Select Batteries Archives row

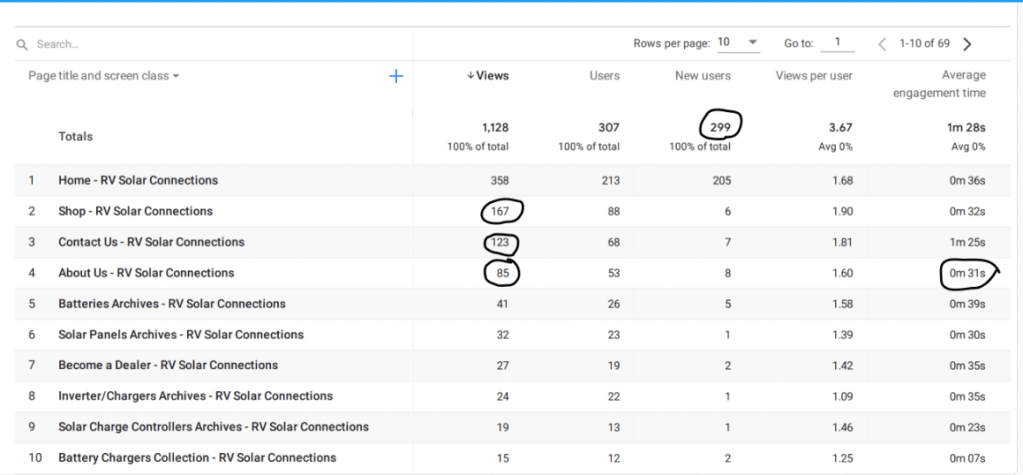171,304
